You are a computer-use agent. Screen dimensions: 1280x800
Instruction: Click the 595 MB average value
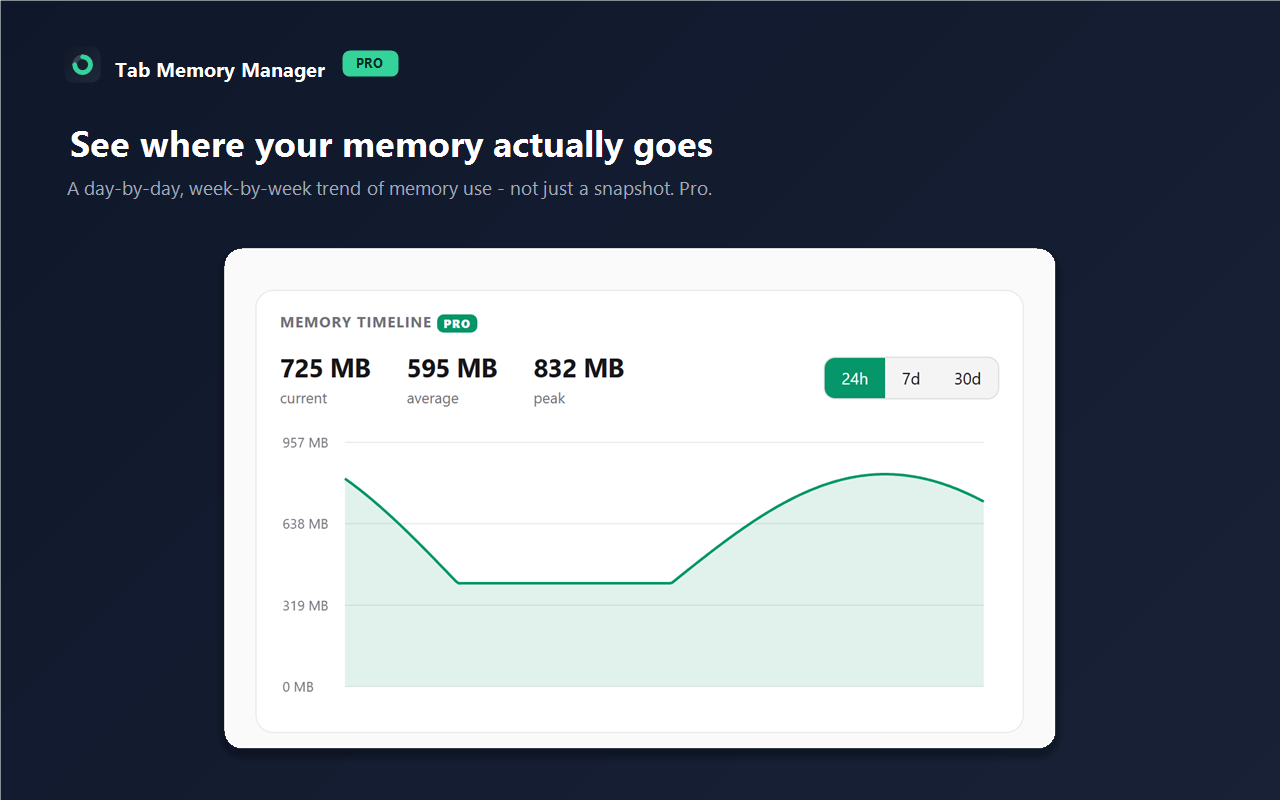point(452,369)
